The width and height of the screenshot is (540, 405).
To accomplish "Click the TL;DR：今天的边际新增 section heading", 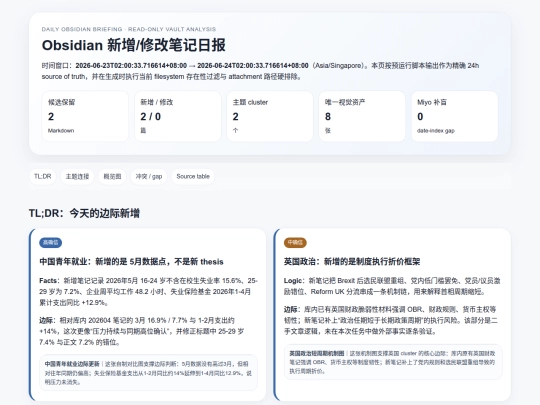I will point(84,213).
